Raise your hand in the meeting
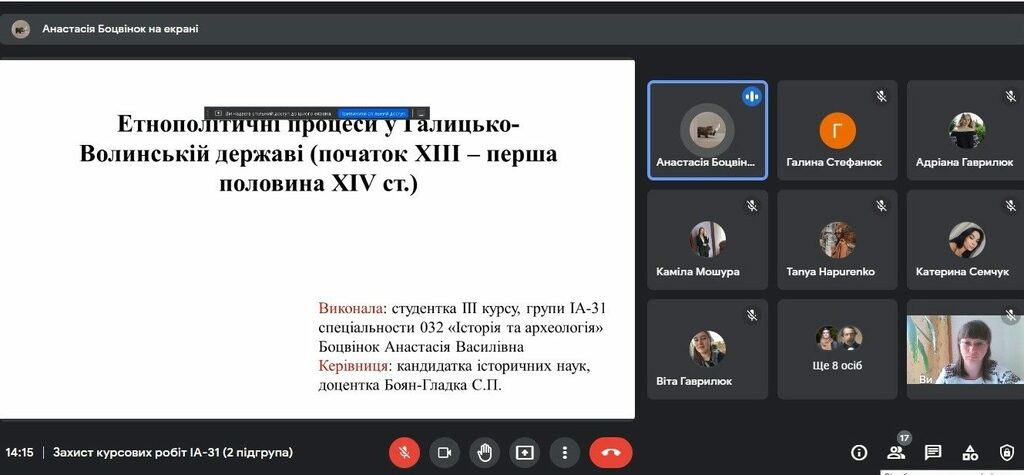 (484, 452)
